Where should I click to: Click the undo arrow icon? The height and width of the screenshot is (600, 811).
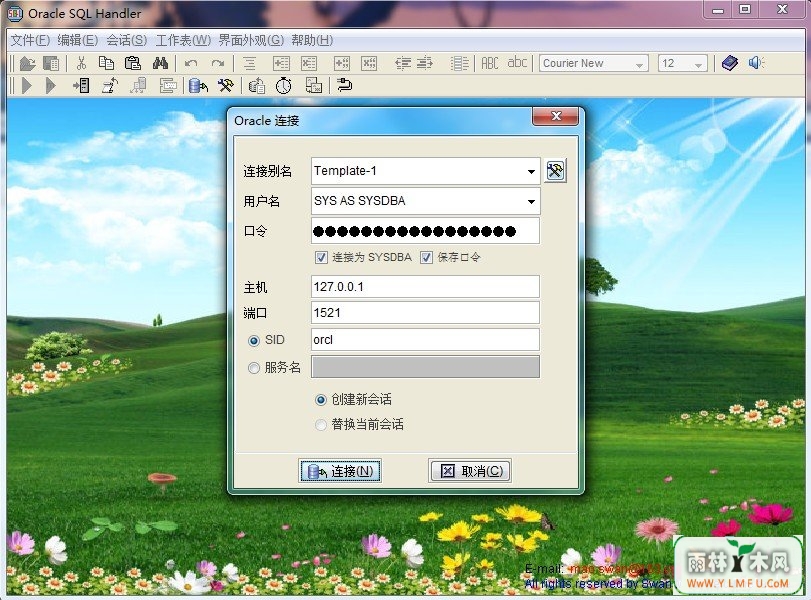pyautogui.click(x=191, y=63)
